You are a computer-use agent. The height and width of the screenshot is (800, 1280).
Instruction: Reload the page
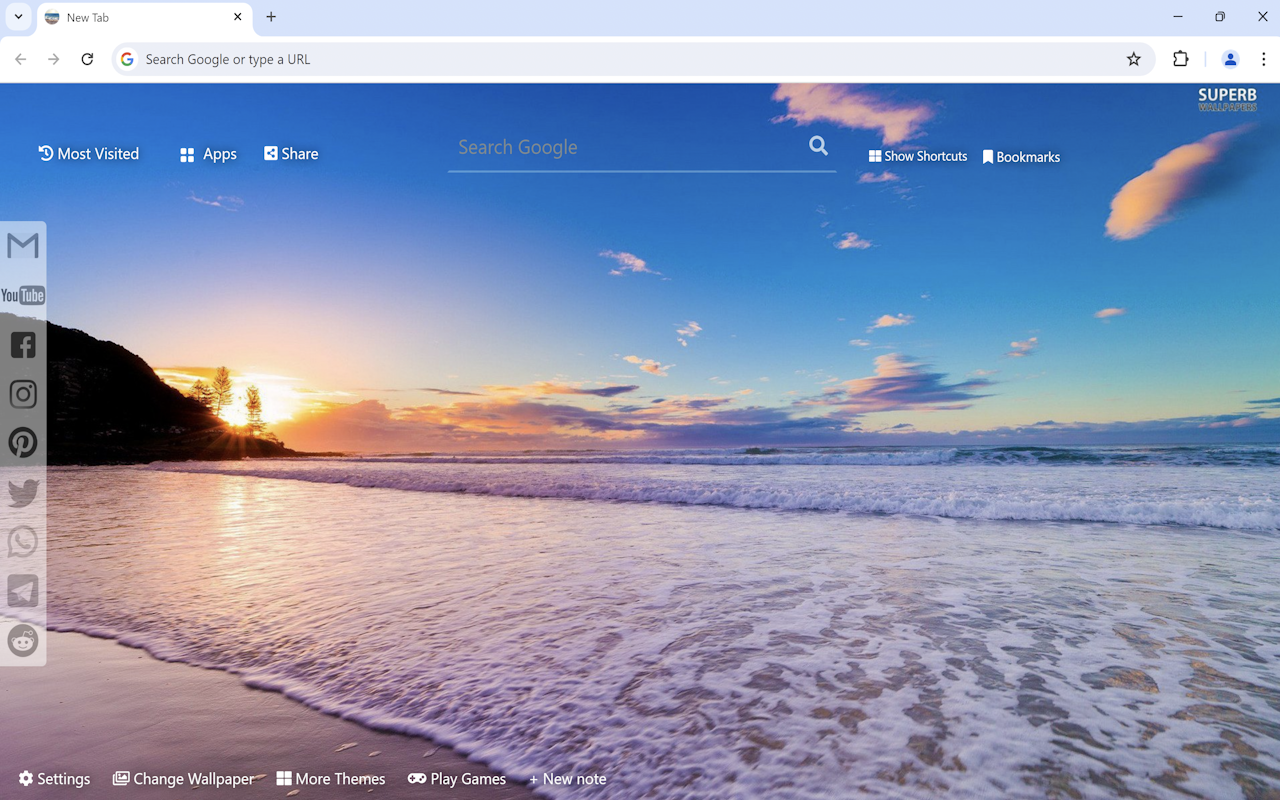click(87, 59)
